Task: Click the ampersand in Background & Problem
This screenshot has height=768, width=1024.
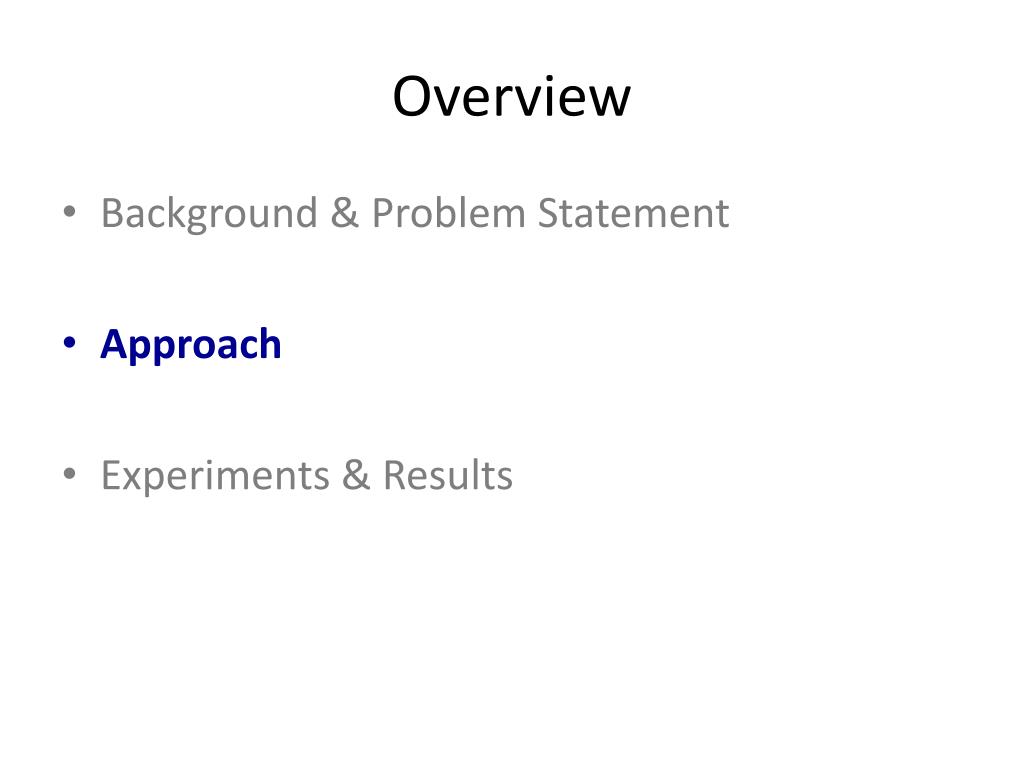Action: [x=344, y=213]
